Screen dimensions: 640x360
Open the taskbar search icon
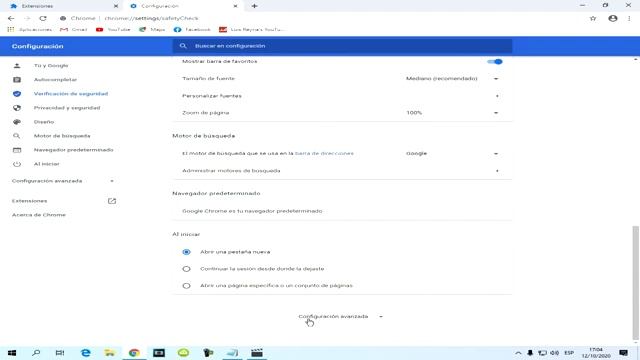tap(36, 353)
